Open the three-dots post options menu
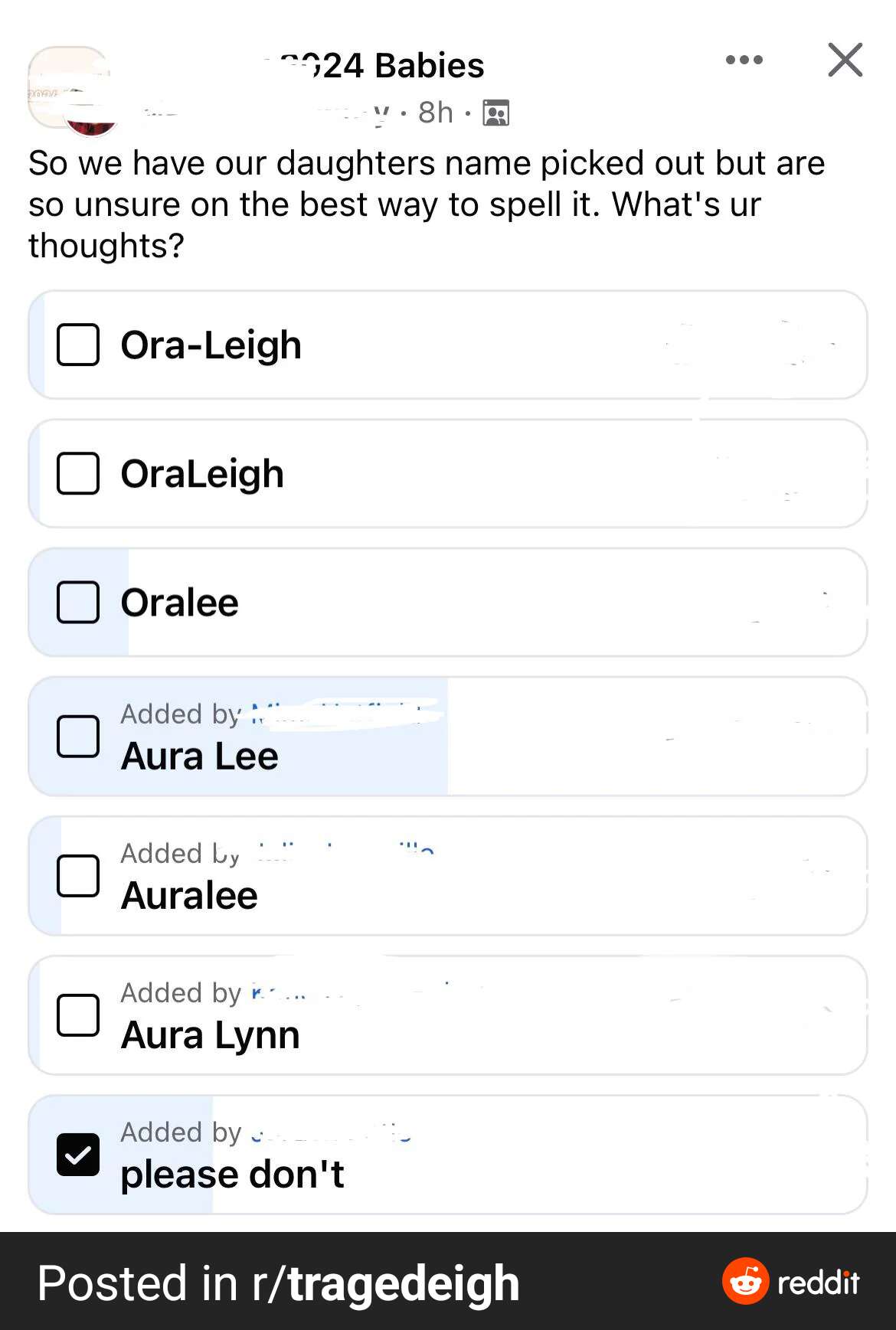This screenshot has height=1330, width=896. (x=744, y=60)
